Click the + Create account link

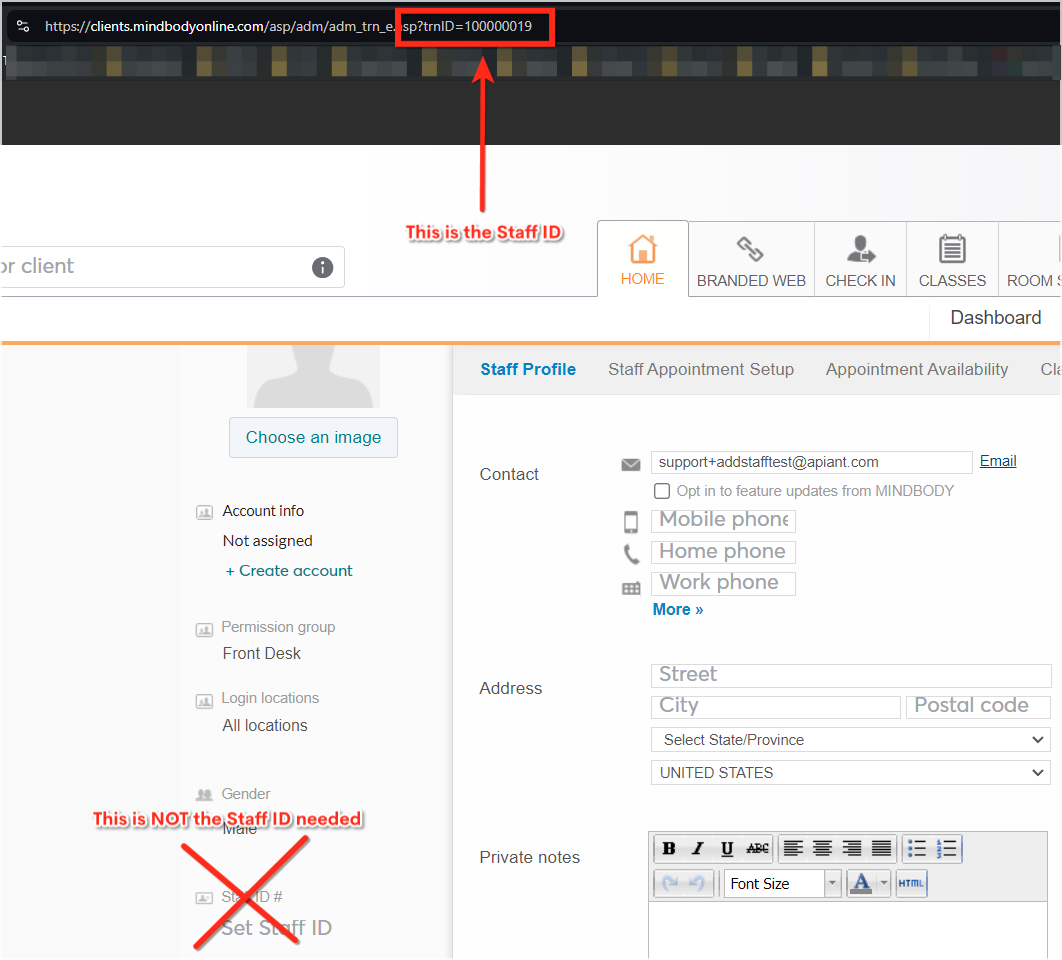pos(289,571)
